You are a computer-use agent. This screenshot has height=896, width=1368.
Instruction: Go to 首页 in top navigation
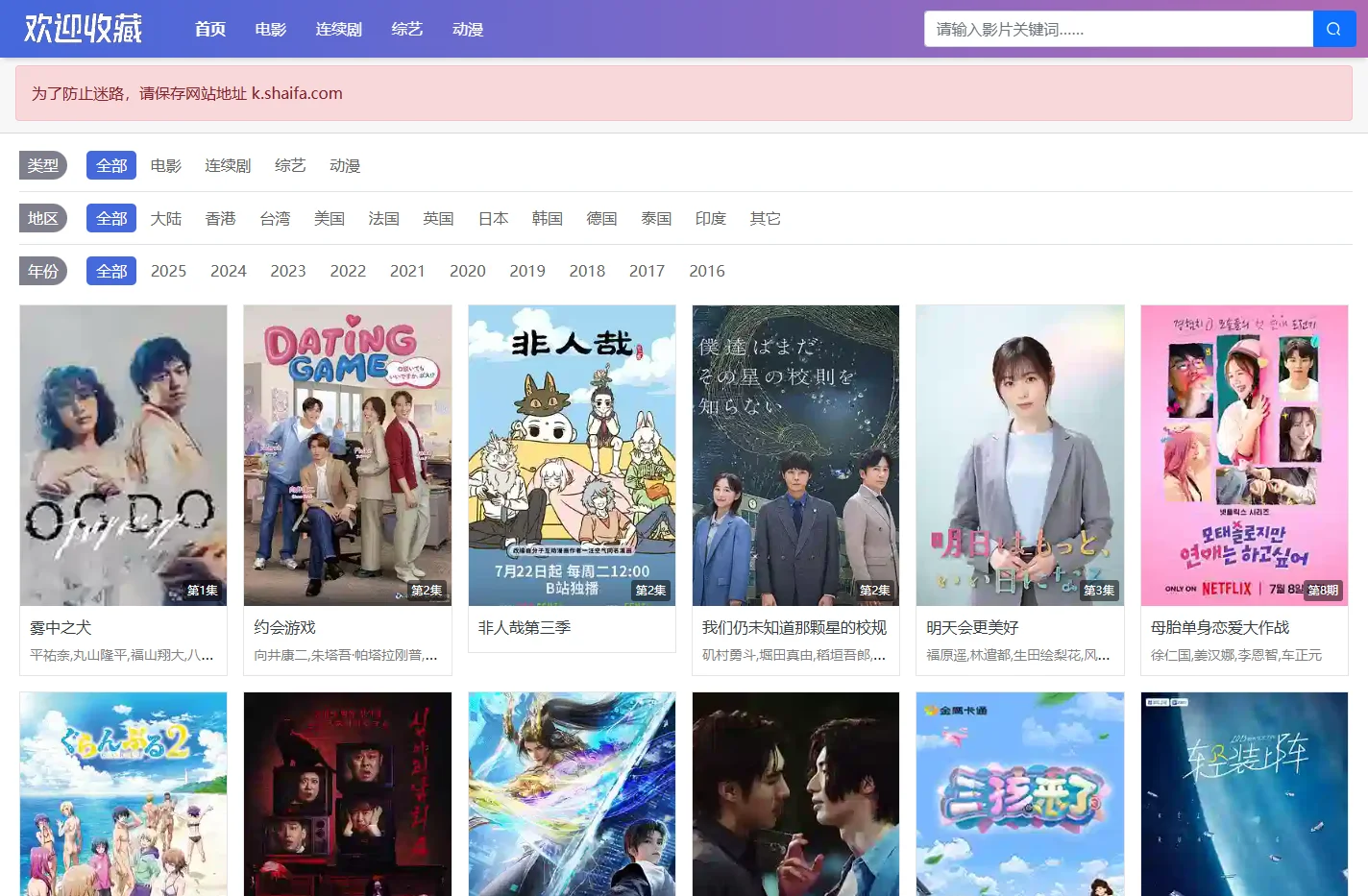coord(210,29)
